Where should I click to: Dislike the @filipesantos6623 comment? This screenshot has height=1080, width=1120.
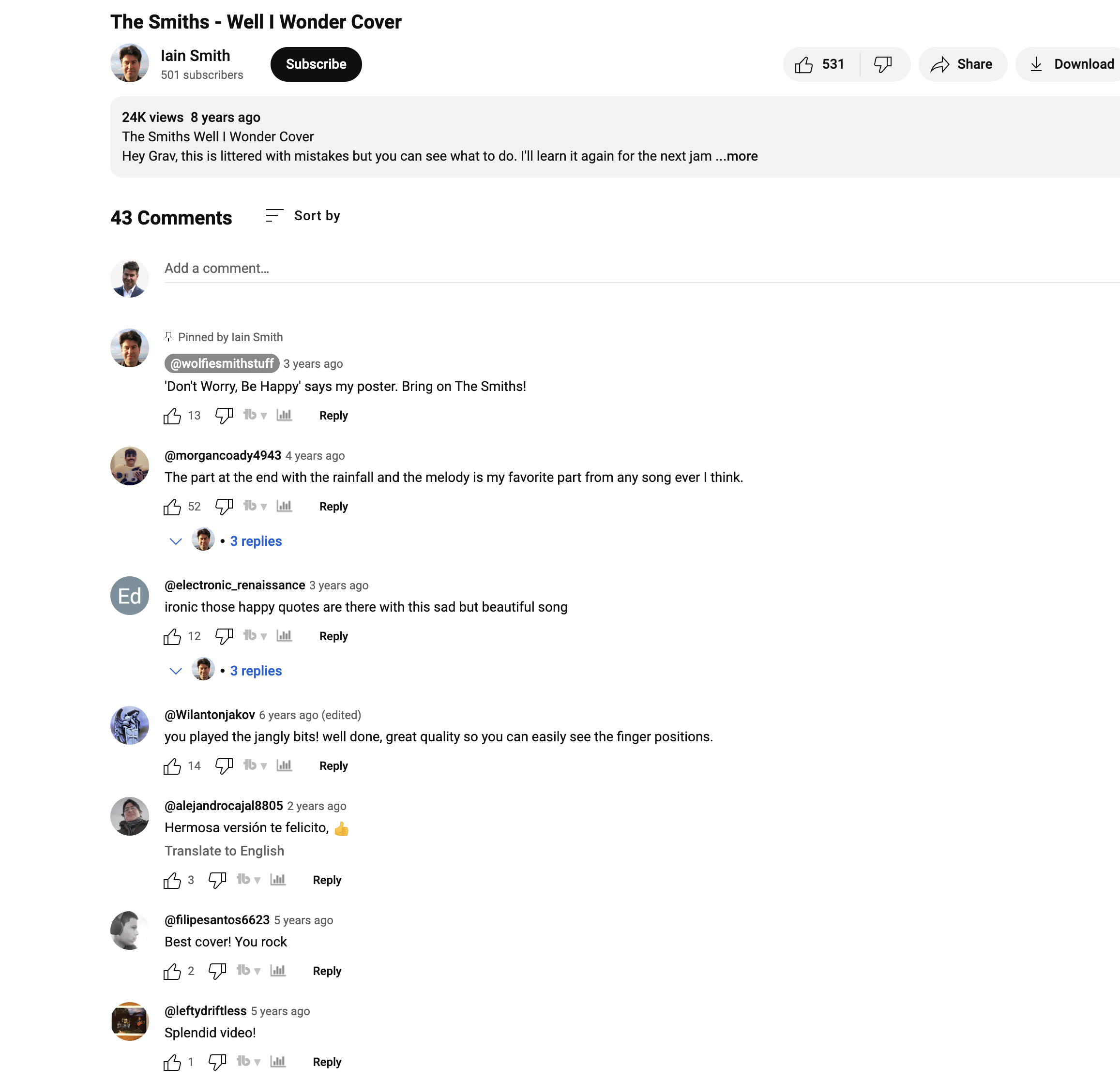coord(217,971)
